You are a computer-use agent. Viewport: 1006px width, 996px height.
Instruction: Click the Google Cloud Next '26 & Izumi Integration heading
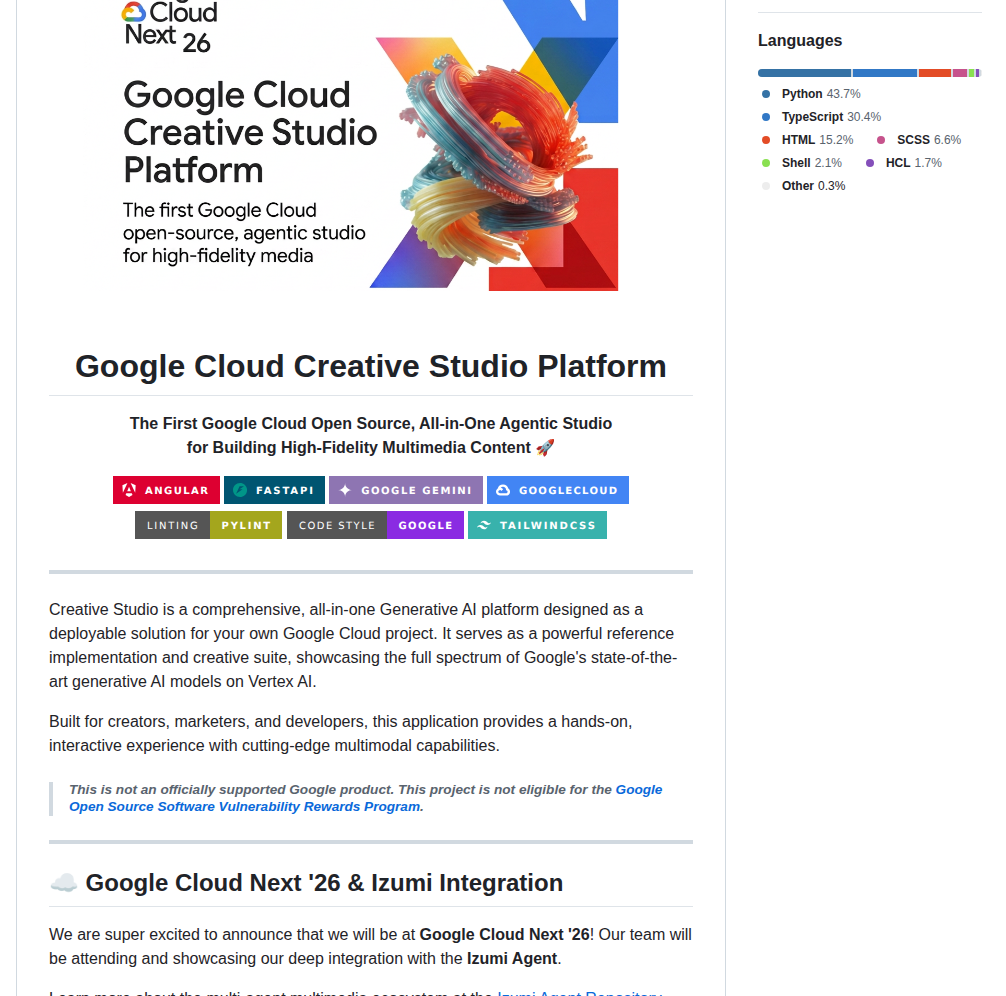324,883
